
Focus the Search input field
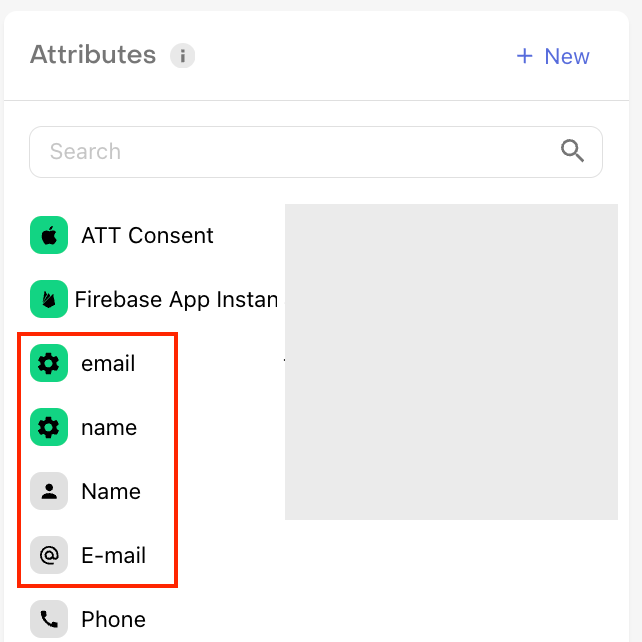coord(316,152)
